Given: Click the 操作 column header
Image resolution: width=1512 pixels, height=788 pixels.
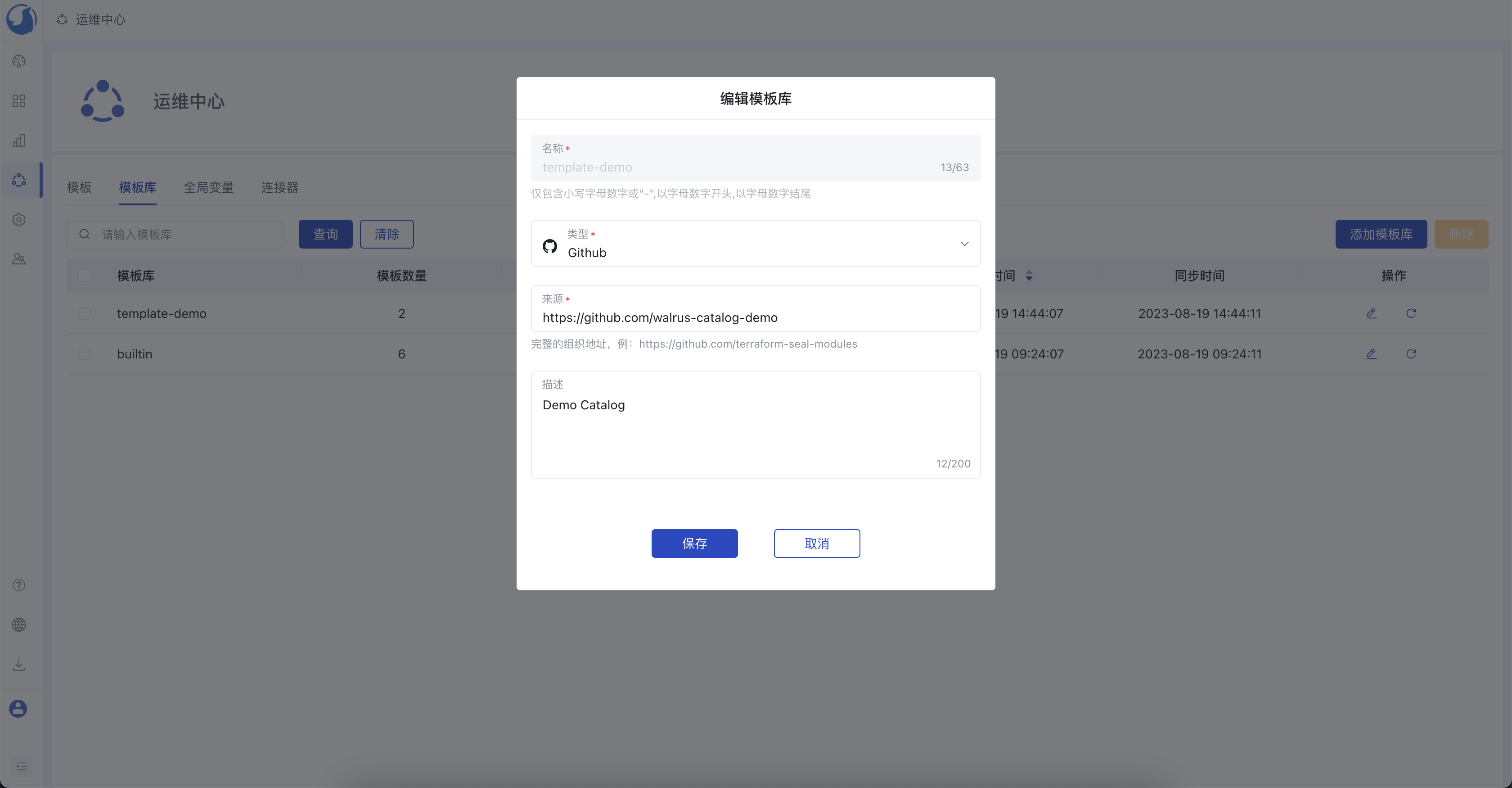Looking at the screenshot, I should pos(1394,276).
